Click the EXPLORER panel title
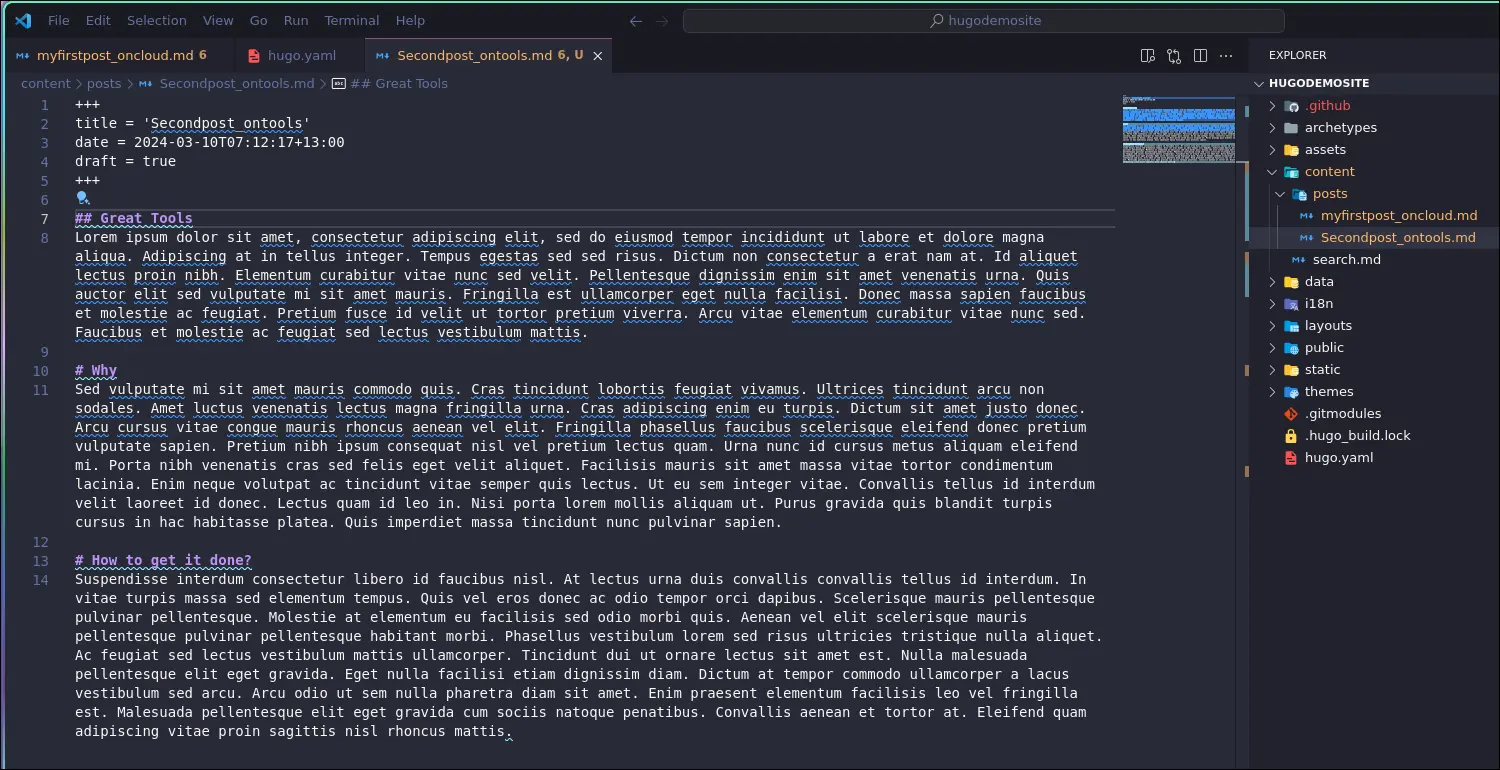This screenshot has width=1500, height=770. 1297,56
